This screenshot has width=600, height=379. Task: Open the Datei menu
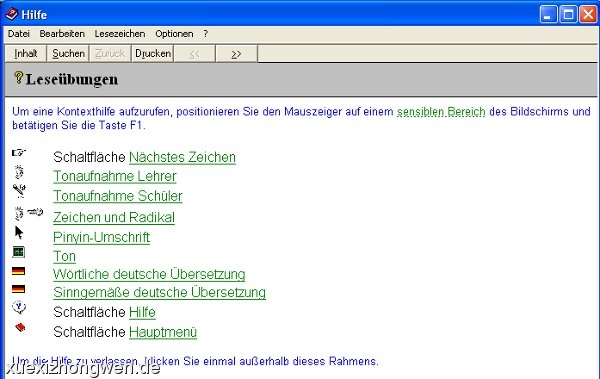[x=19, y=34]
